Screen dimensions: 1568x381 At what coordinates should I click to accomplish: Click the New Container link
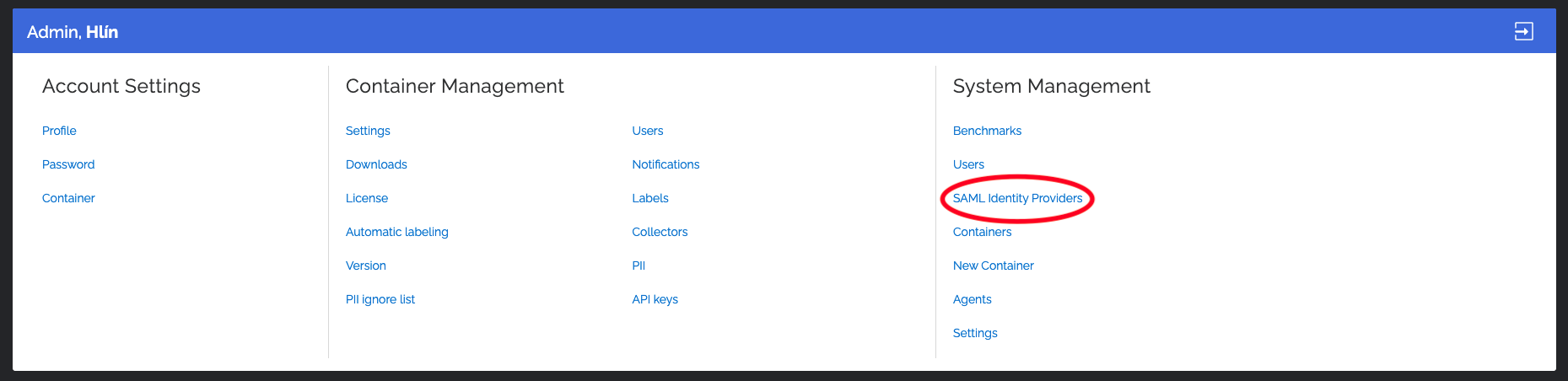(993, 266)
